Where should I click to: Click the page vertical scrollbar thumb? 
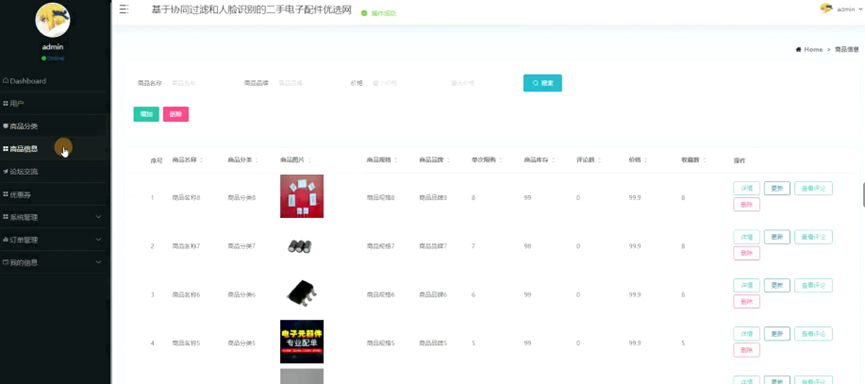(863, 196)
